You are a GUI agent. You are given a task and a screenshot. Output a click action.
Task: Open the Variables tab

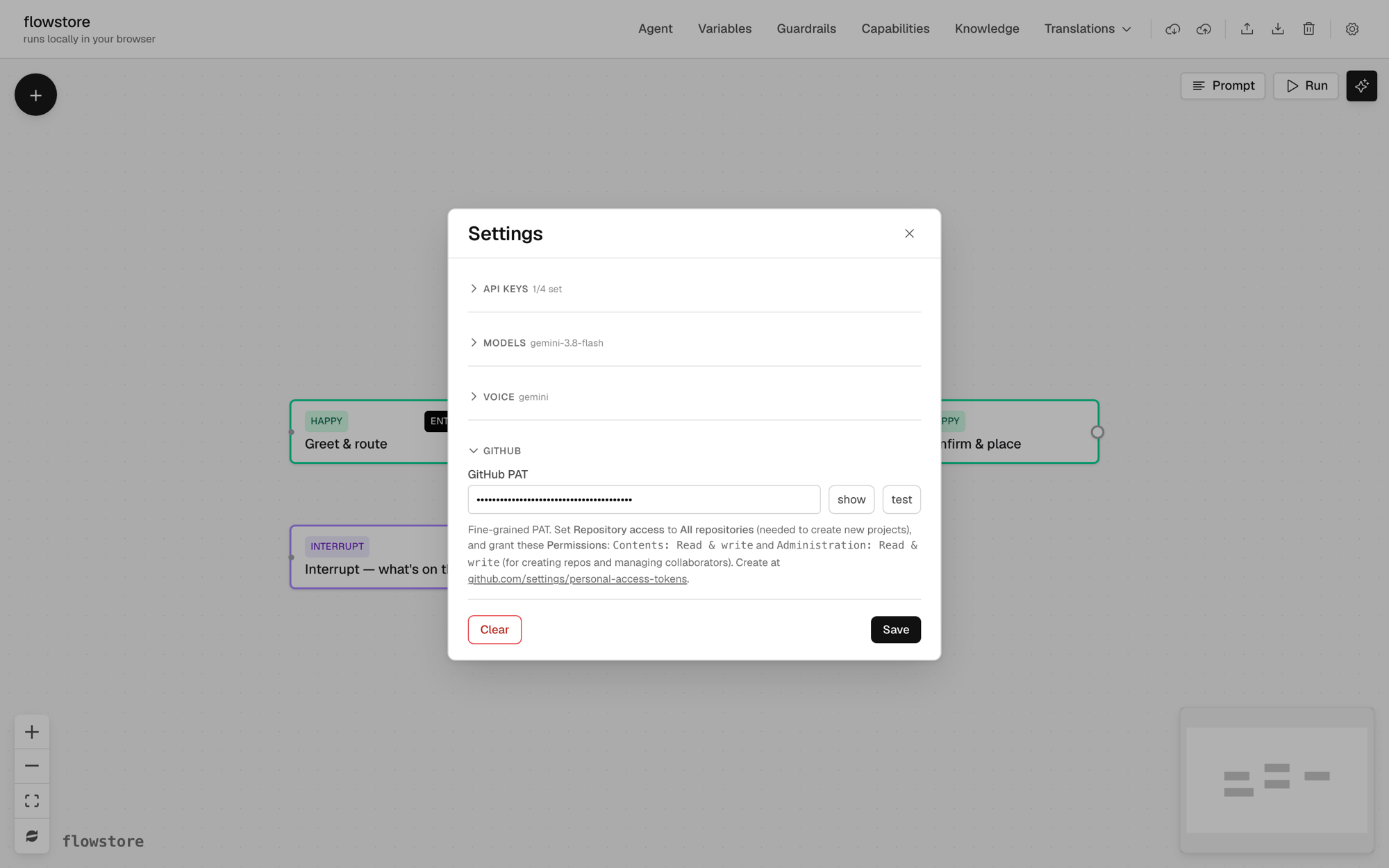pos(724,29)
